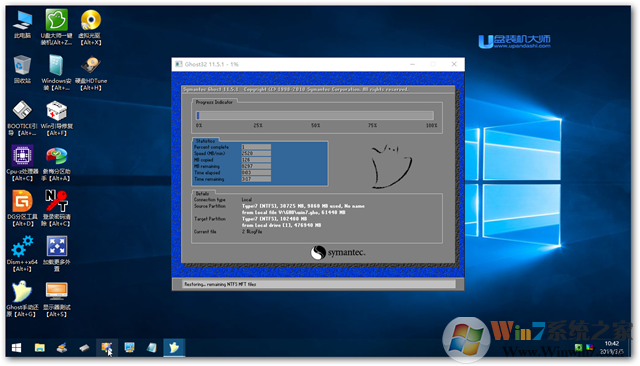
Task: Click the Ghost32 11.5.1 window title bar
Action: [286, 64]
